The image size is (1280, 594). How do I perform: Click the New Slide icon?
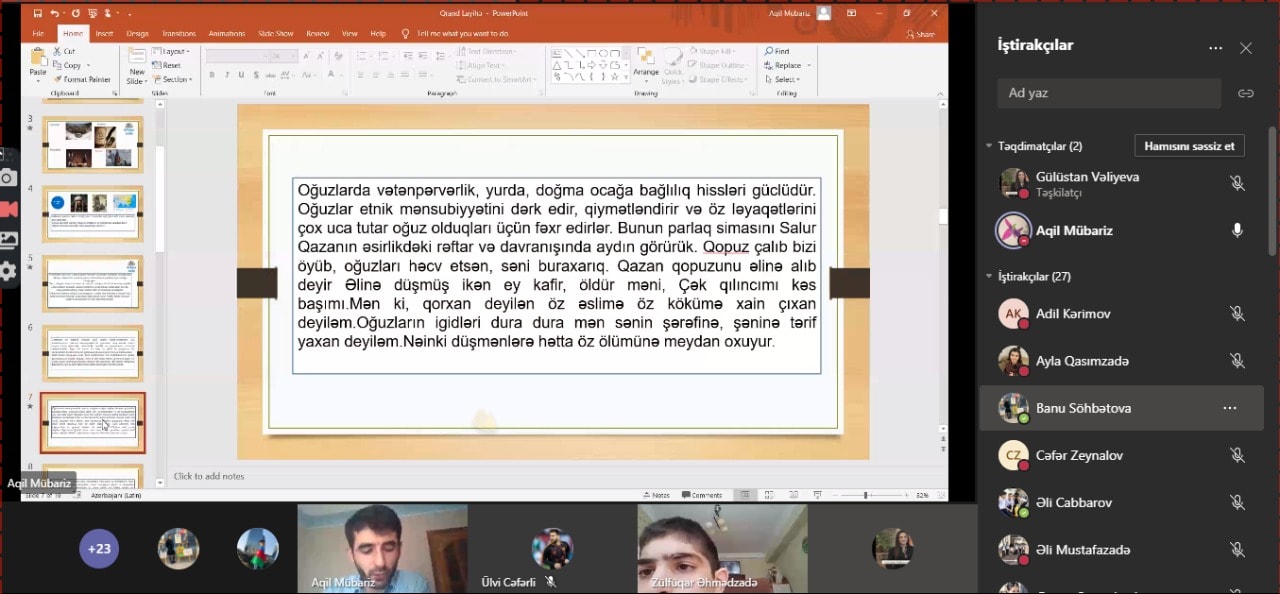[137, 56]
